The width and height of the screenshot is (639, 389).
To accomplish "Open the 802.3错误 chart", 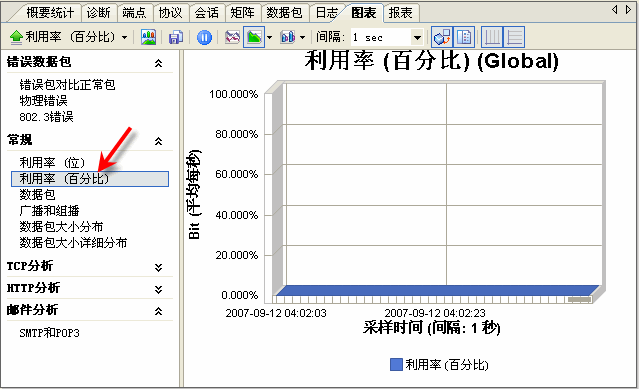I will pyautogui.click(x=46, y=117).
